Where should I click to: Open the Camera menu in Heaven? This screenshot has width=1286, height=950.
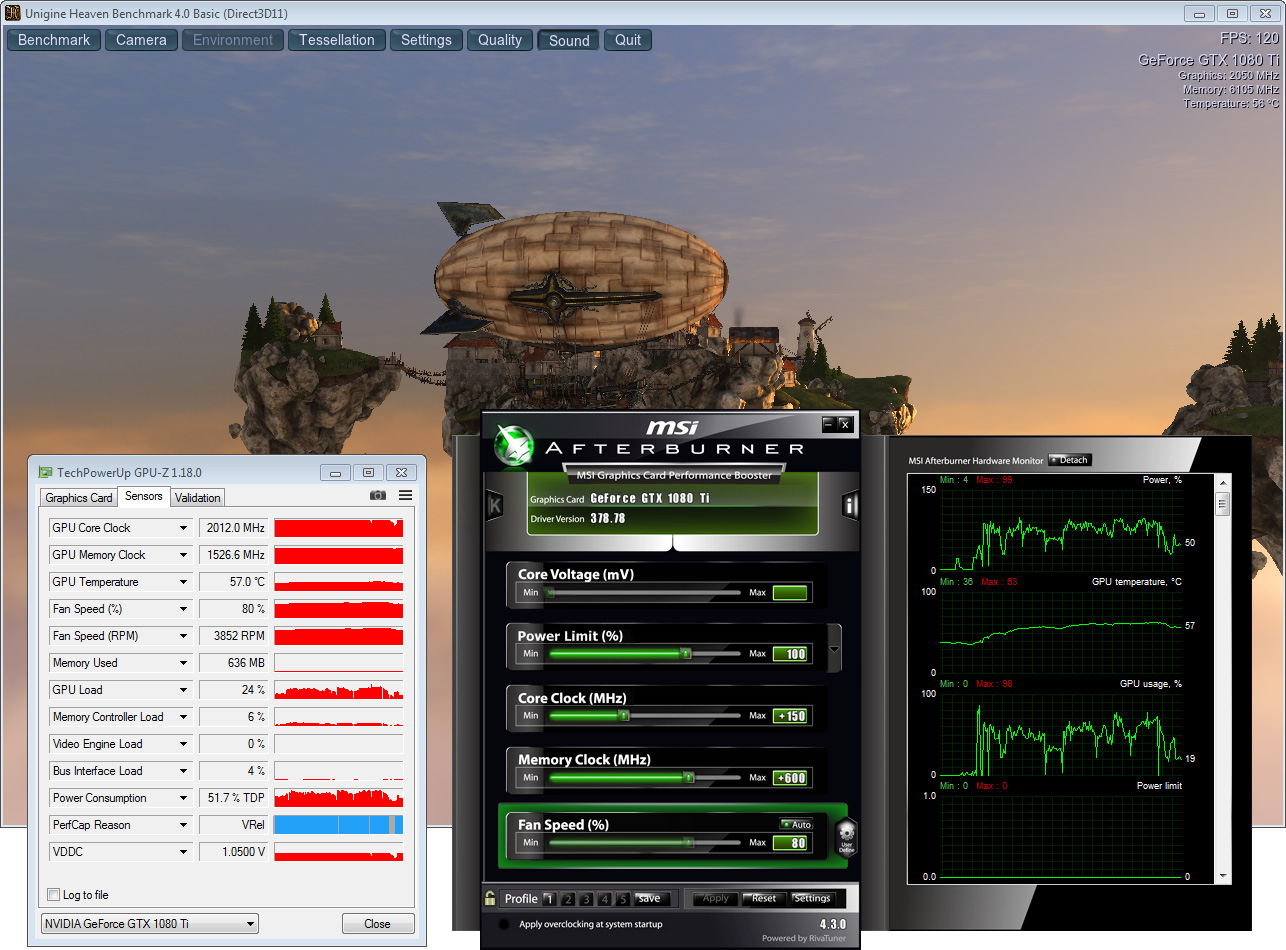click(x=142, y=40)
